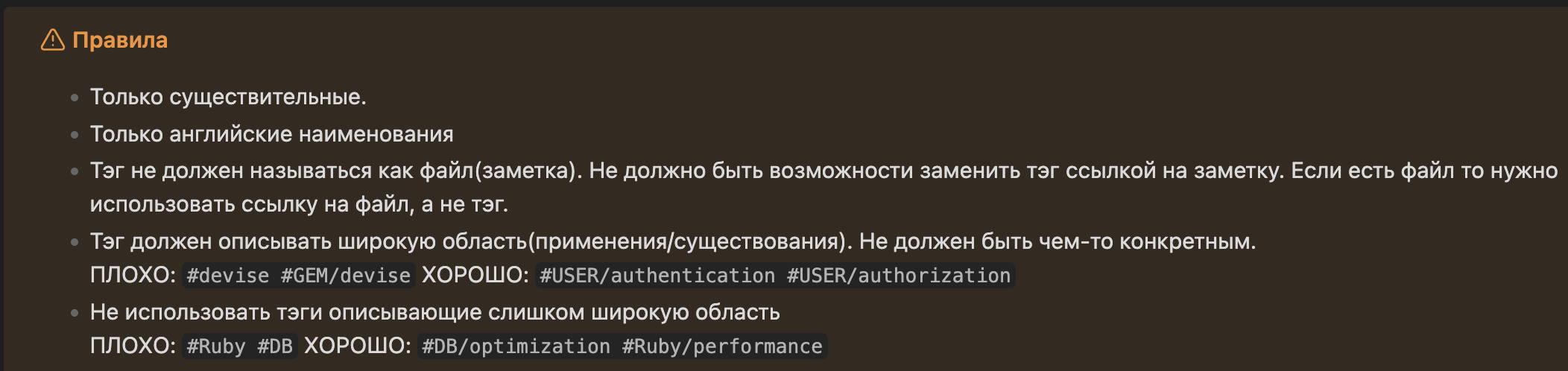The width and height of the screenshot is (1568, 371).
Task: Click the standalone #Ruby code tag
Action: pos(215,346)
